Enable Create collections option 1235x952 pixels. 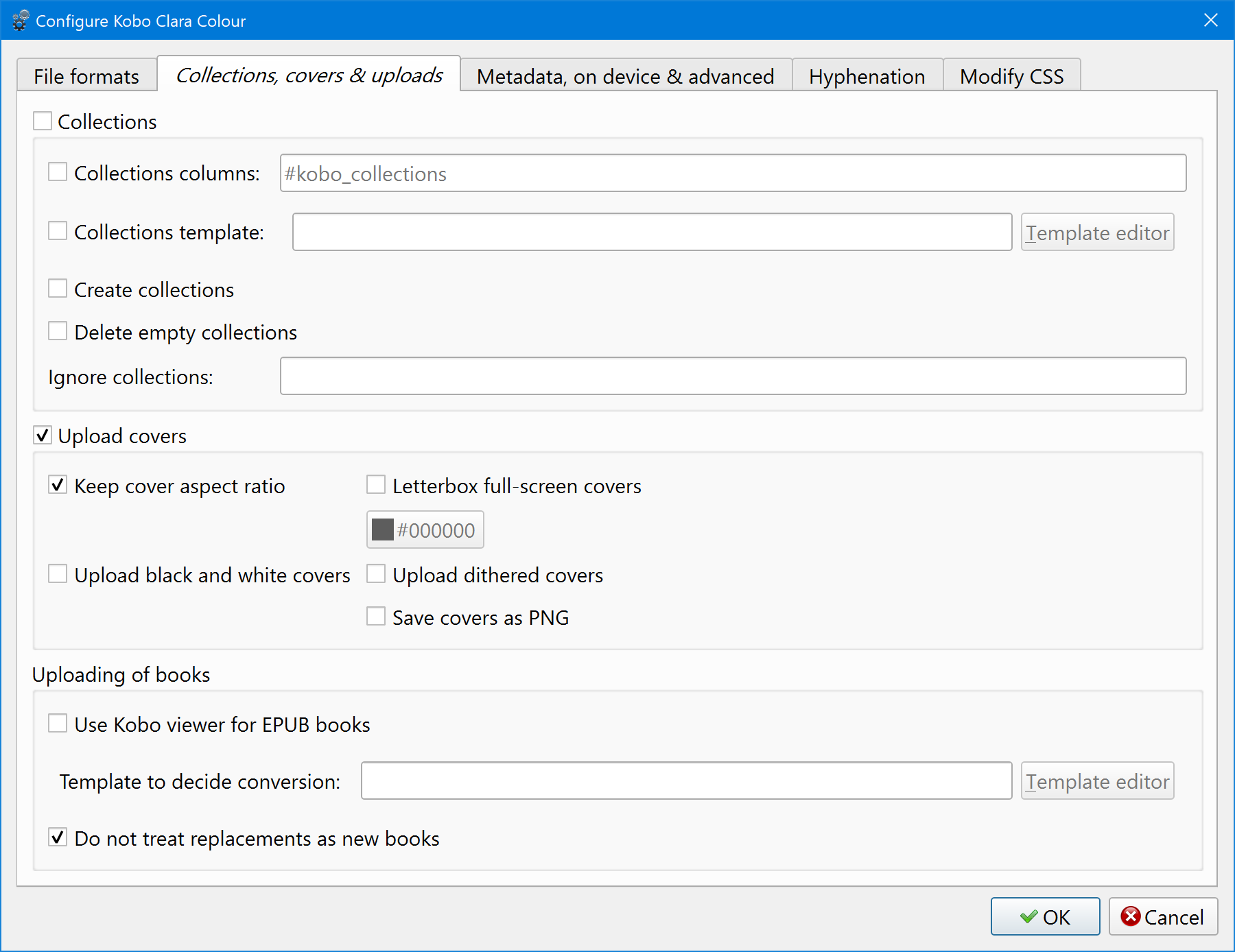point(58,289)
